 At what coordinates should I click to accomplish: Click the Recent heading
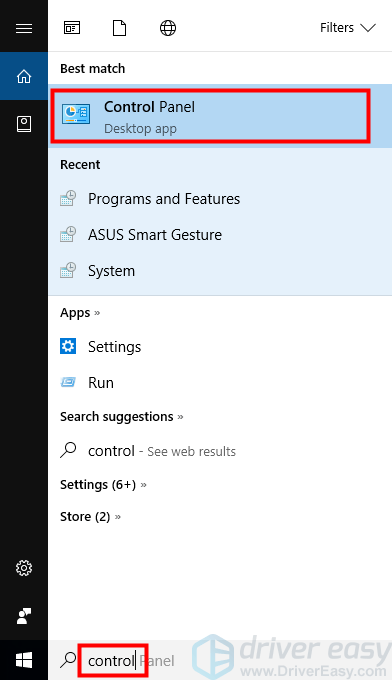coord(80,165)
